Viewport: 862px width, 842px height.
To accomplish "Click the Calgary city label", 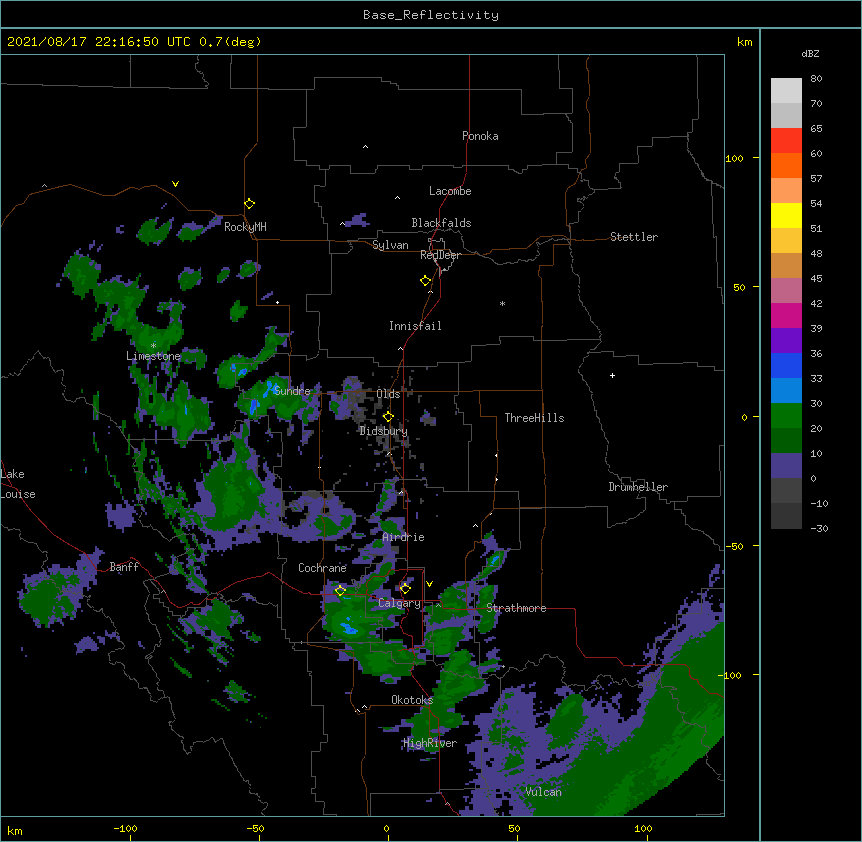I will [x=399, y=603].
